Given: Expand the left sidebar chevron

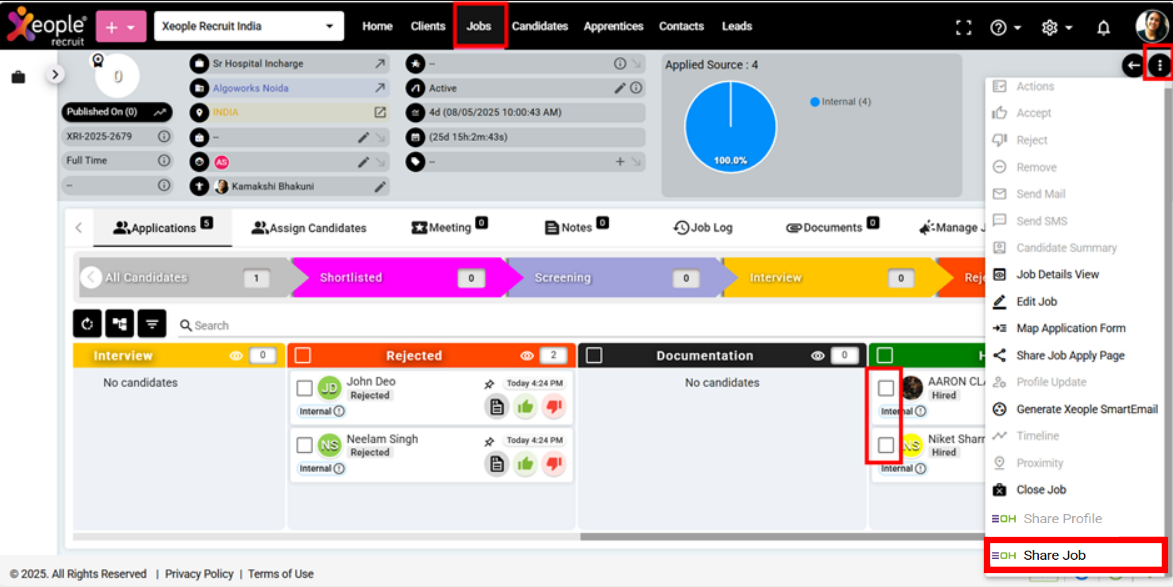Looking at the screenshot, I should 55,74.
